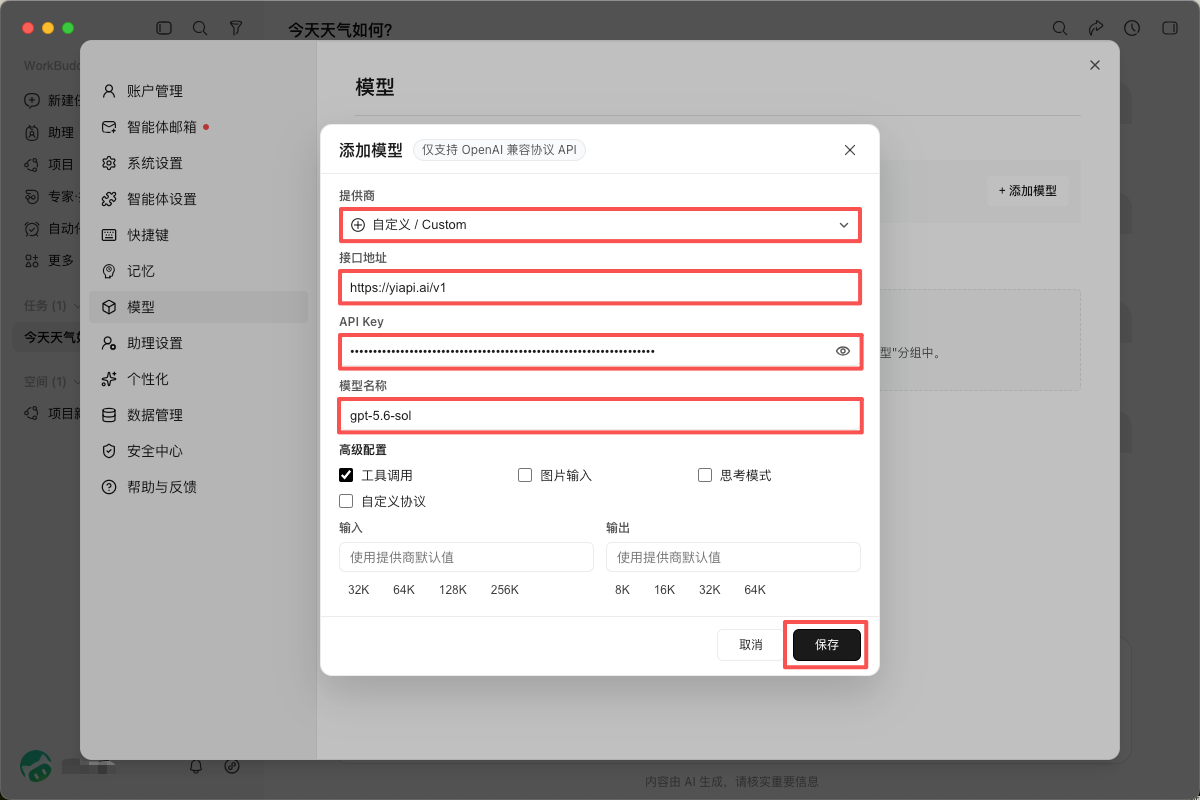Open 智能体邮箱 in settings sidebar
Image resolution: width=1200 pixels, height=800 pixels.
click(x=198, y=127)
